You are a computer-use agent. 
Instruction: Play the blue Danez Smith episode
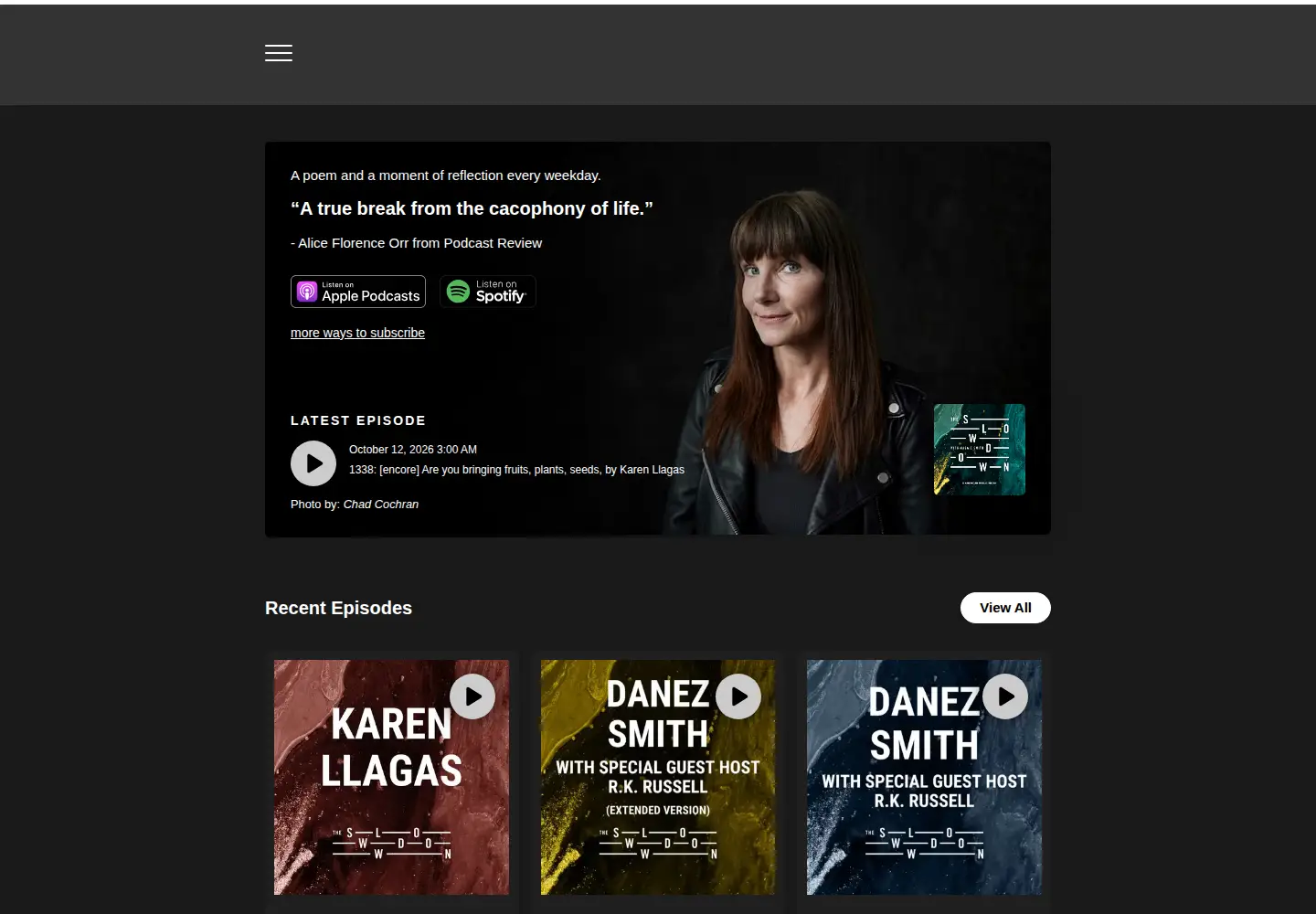point(1005,696)
